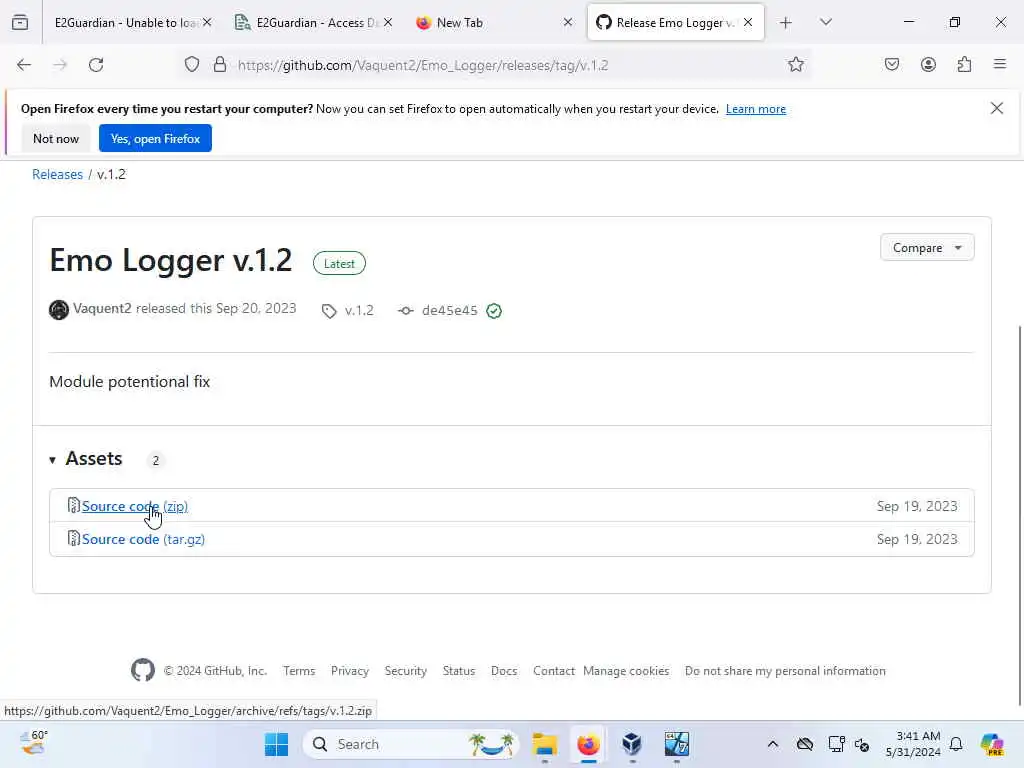Show verified commit signature checkmark

click(494, 311)
